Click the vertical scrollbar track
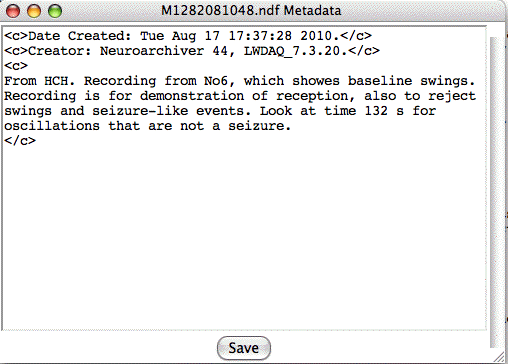The width and height of the screenshot is (508, 364). point(495,192)
